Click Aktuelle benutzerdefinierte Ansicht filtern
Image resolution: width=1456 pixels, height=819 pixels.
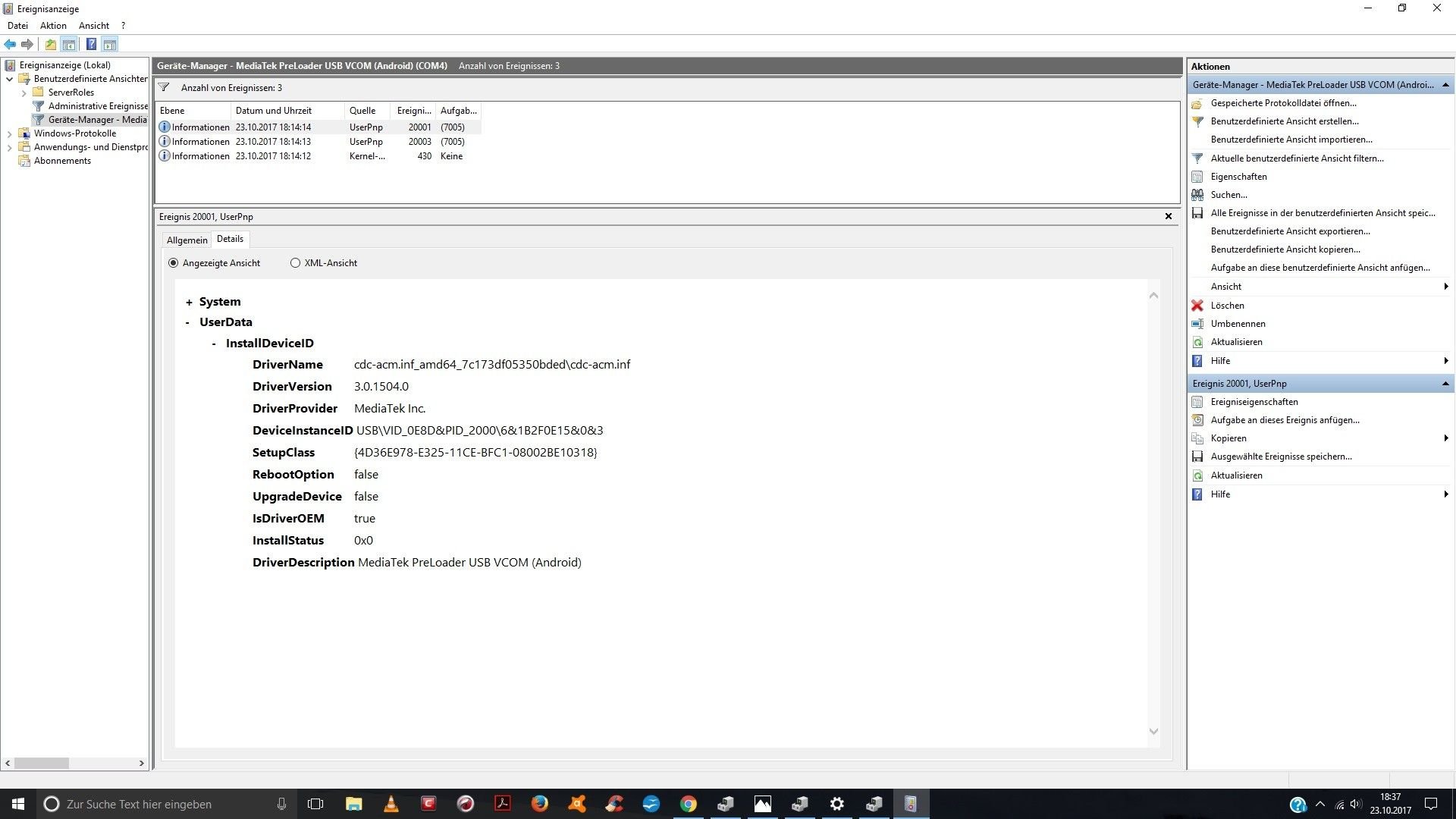click(x=1297, y=158)
